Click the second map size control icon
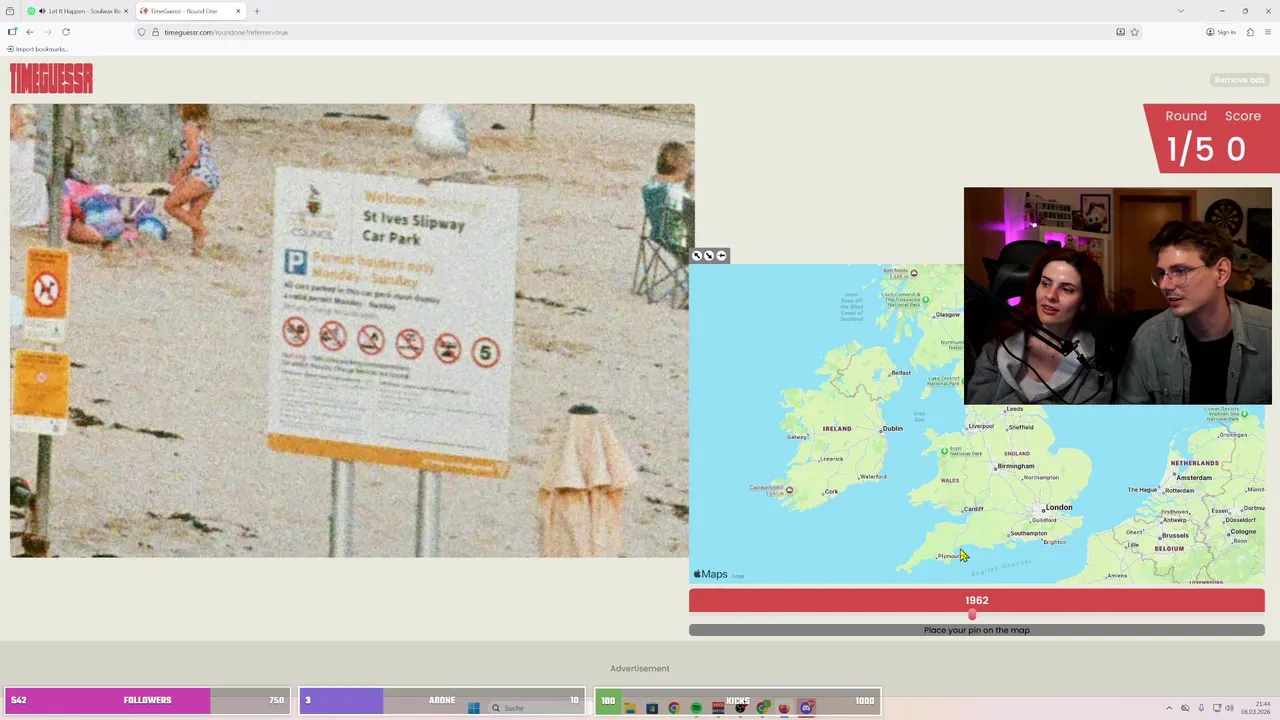The width and height of the screenshot is (1280, 720). (x=709, y=256)
